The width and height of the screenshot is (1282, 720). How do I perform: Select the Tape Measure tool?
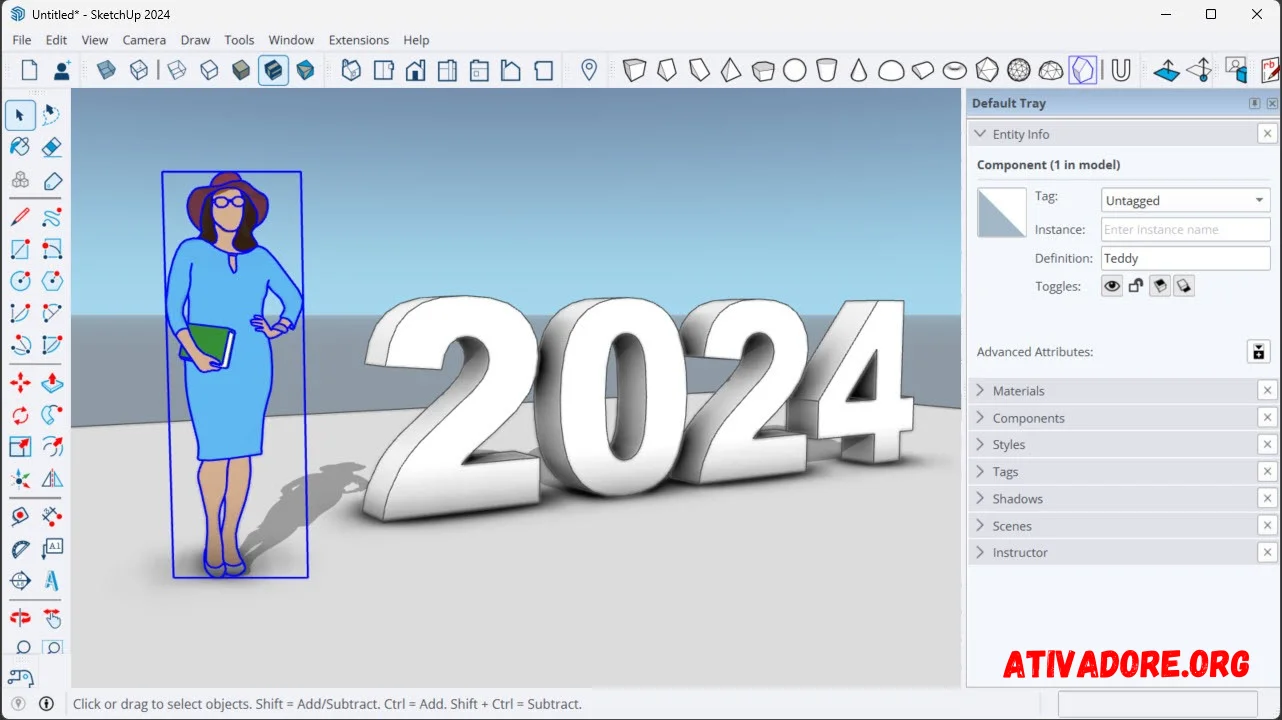[x=20, y=517]
